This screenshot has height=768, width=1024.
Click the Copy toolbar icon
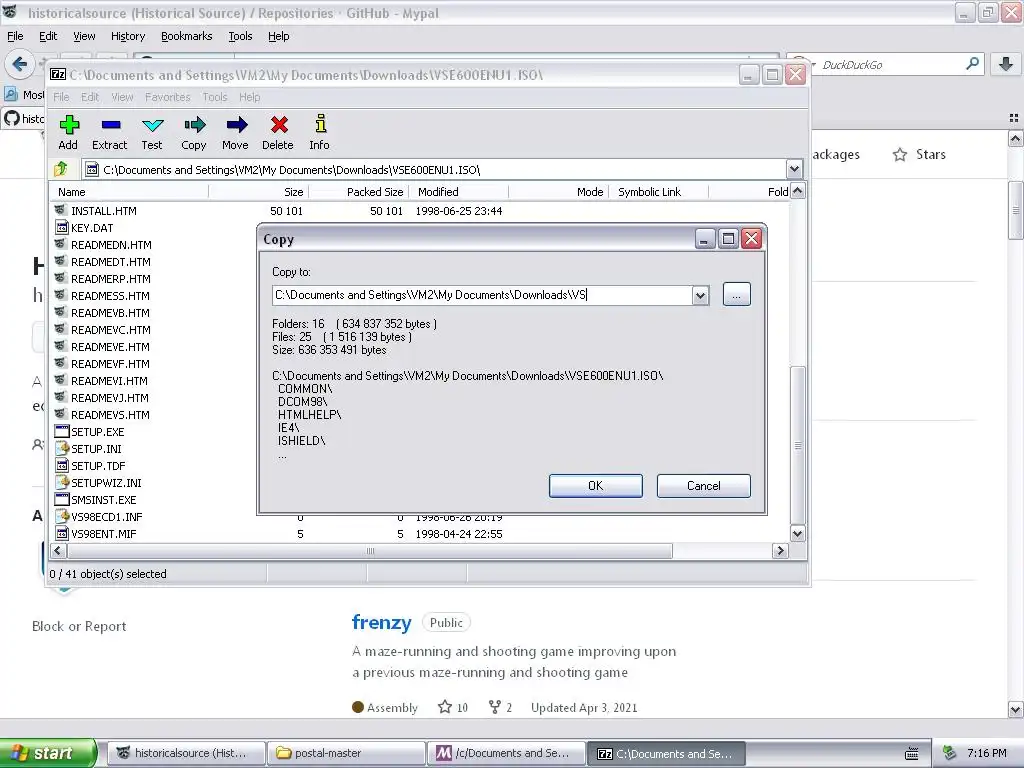194,133
